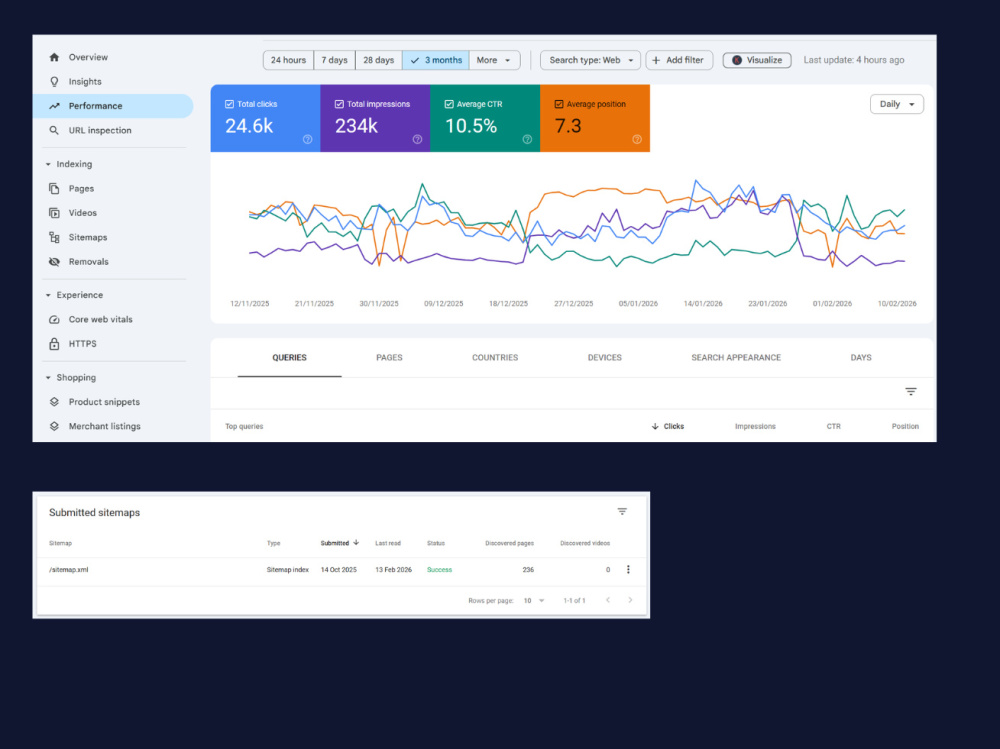Click help icon on Total clicks card
The height and width of the screenshot is (749, 1000).
click(307, 140)
